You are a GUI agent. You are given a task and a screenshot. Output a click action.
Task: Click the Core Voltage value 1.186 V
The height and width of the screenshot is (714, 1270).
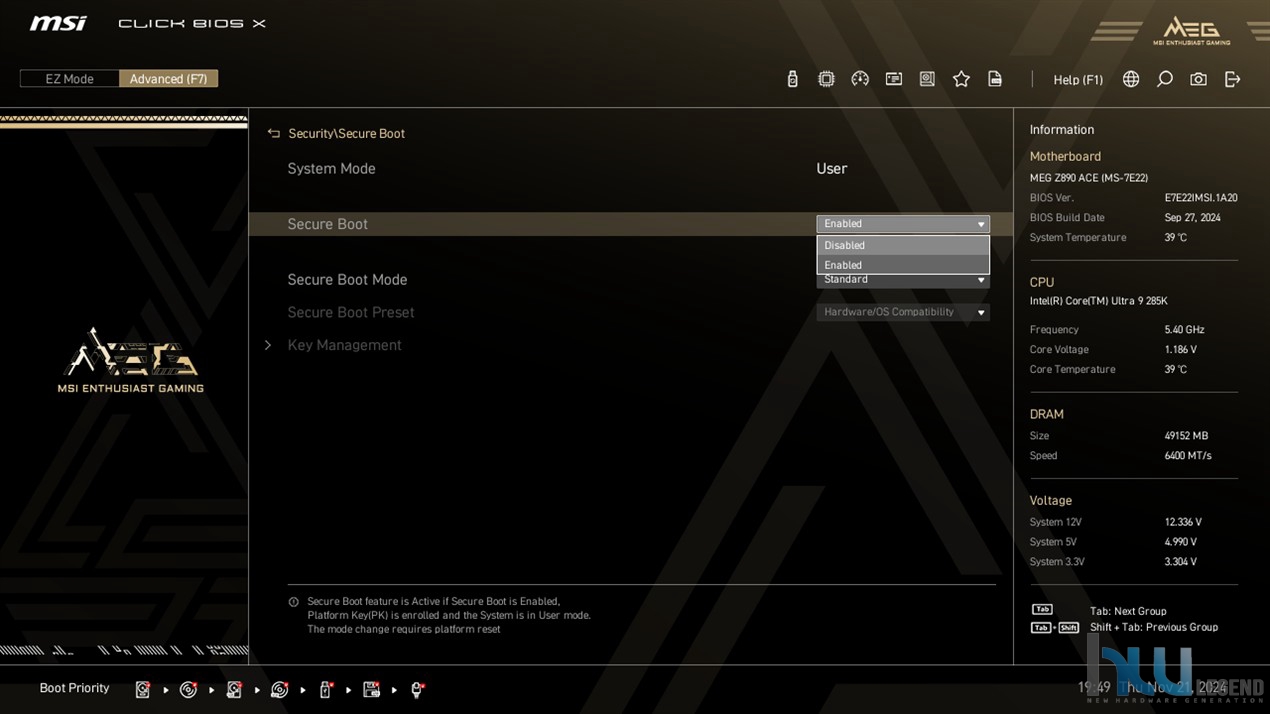click(1180, 350)
